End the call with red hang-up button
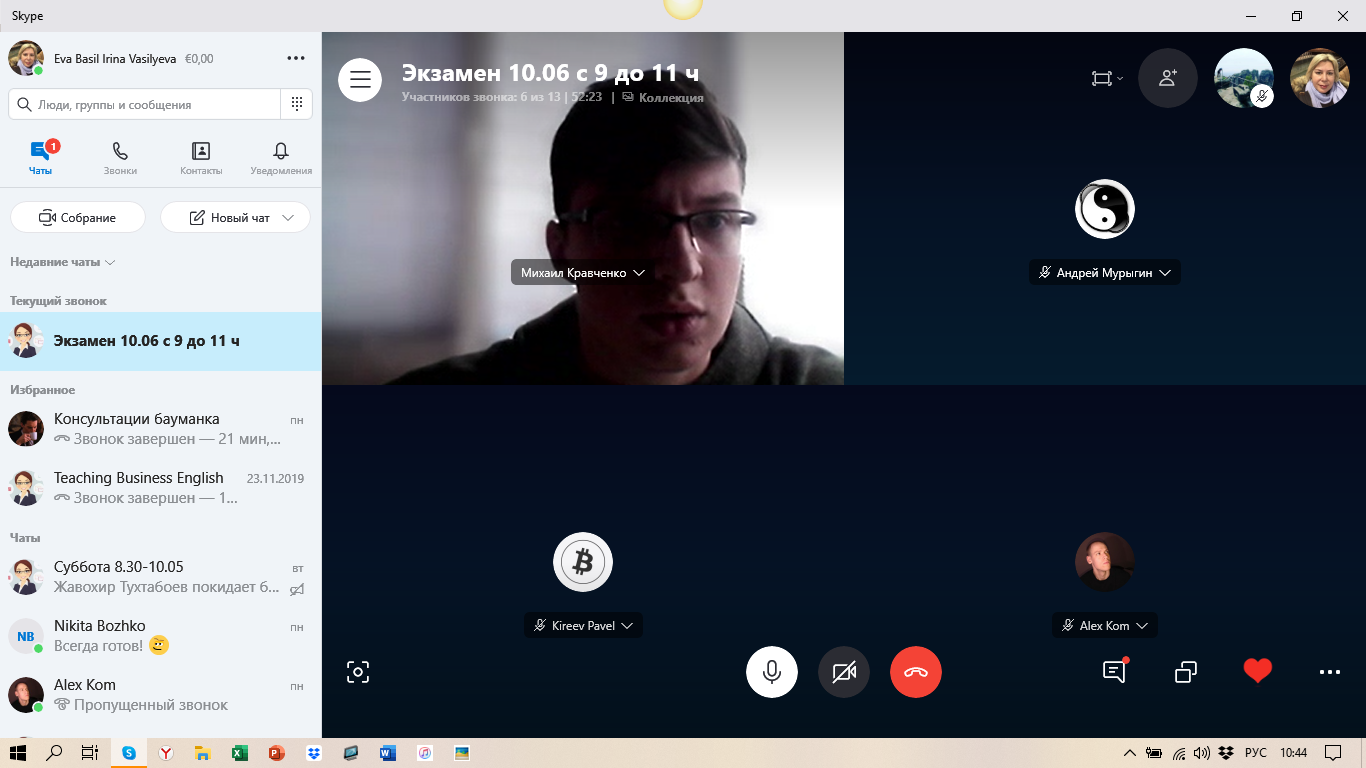The width and height of the screenshot is (1366, 768). click(916, 672)
